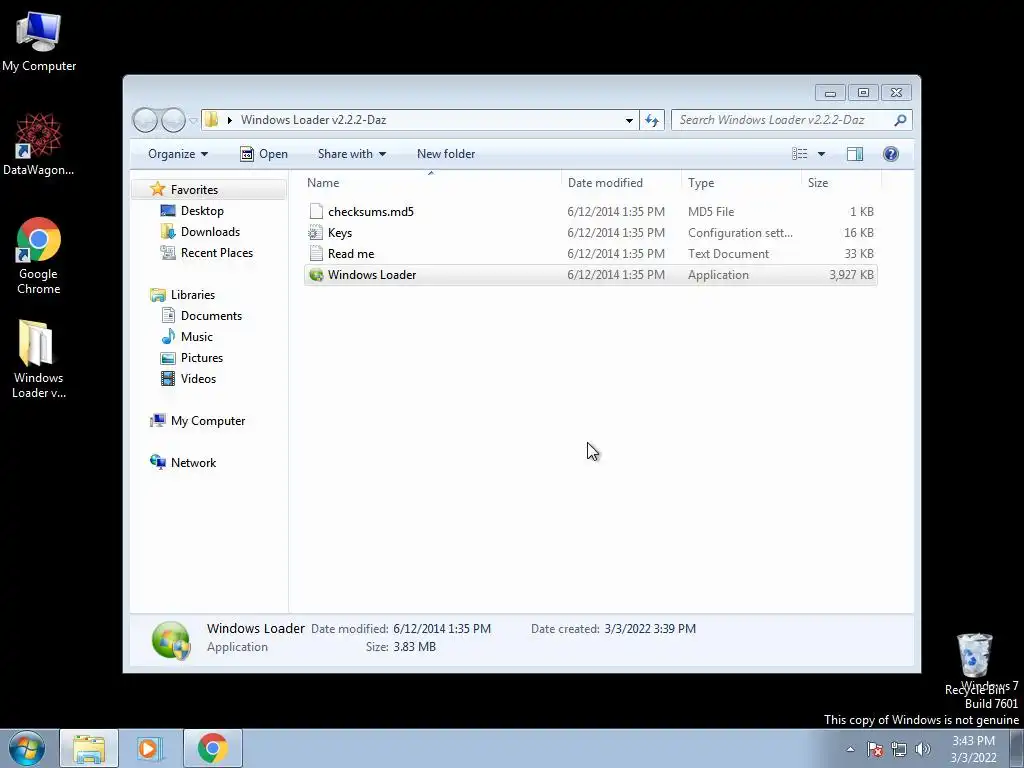Select the Keys configuration file
This screenshot has height=768, width=1024.
[x=590, y=232]
